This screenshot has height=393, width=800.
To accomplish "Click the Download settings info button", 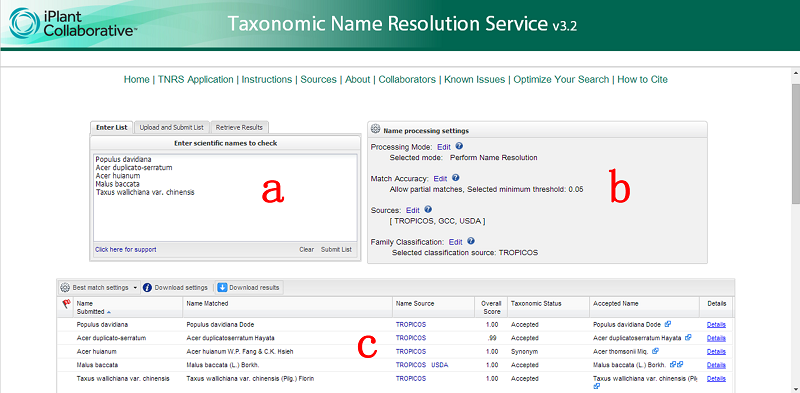I will 176,287.
